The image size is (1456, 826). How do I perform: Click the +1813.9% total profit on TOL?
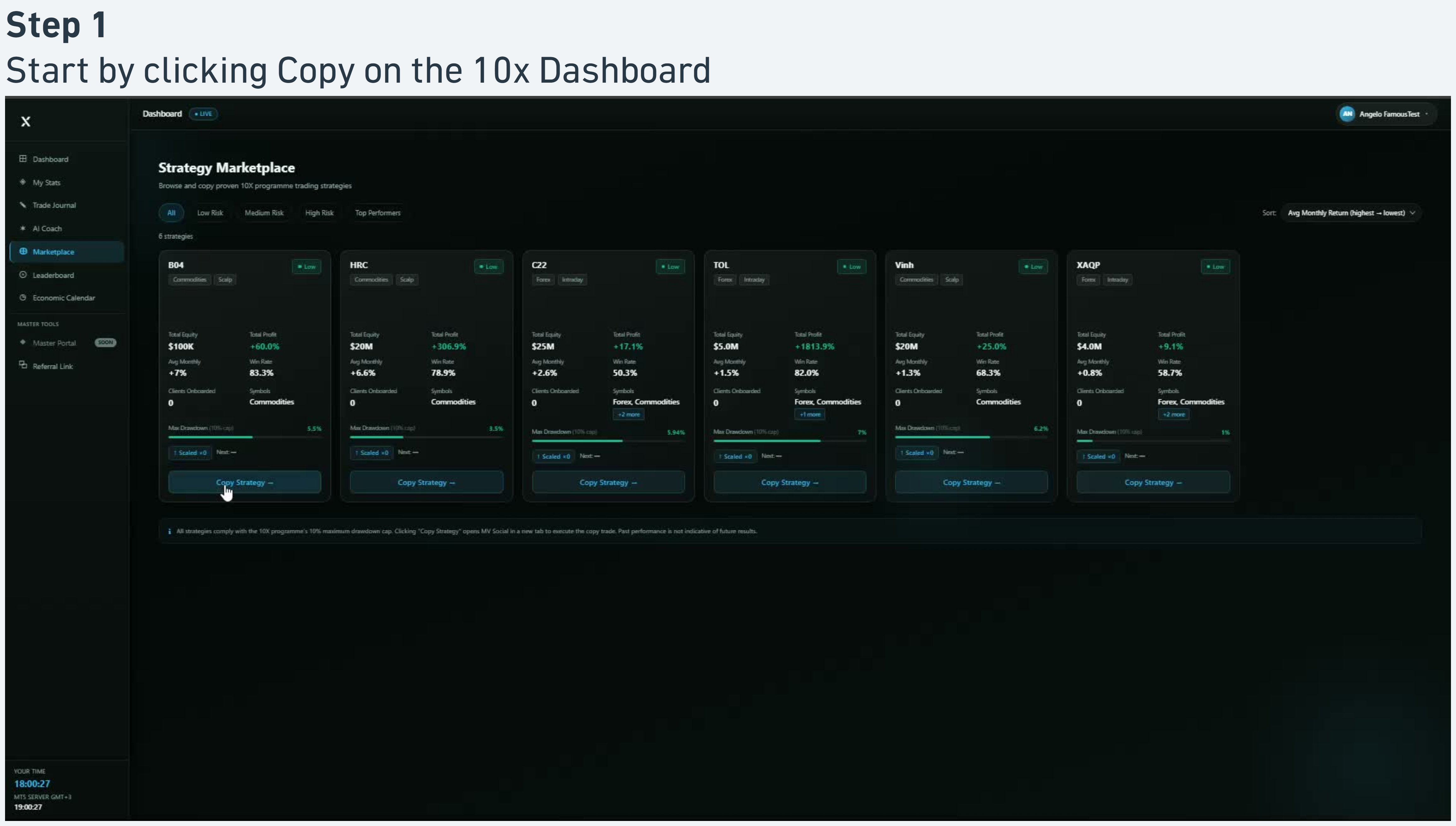coord(814,347)
